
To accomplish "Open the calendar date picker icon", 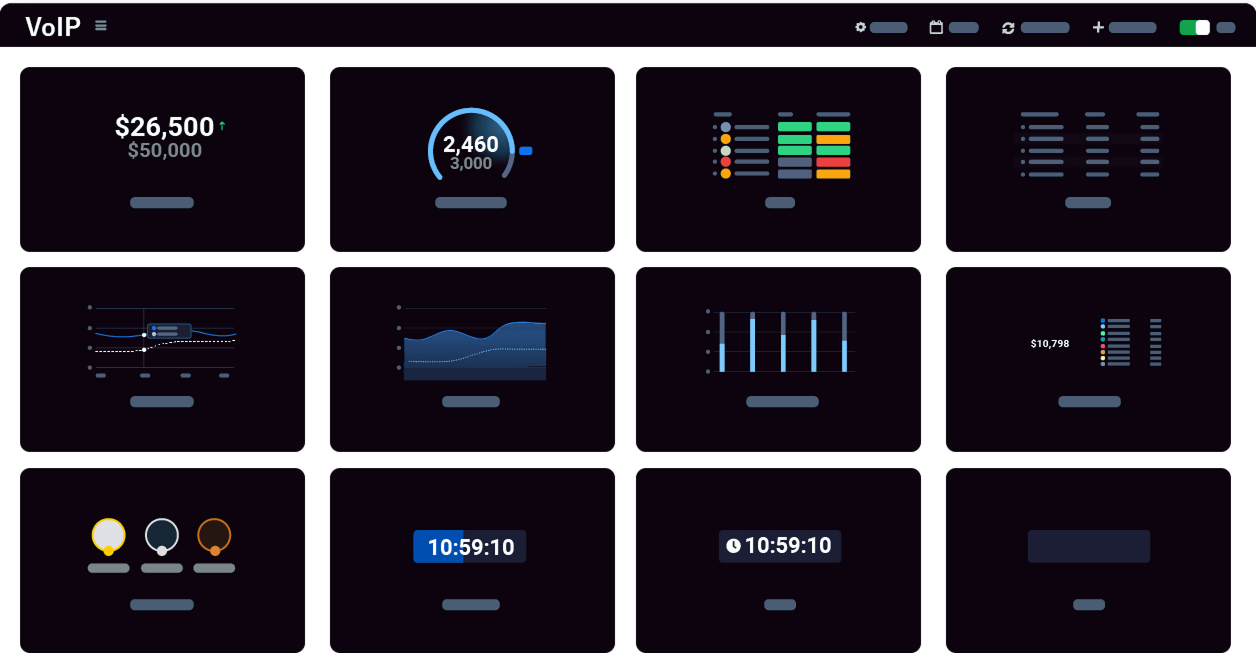I will (935, 27).
